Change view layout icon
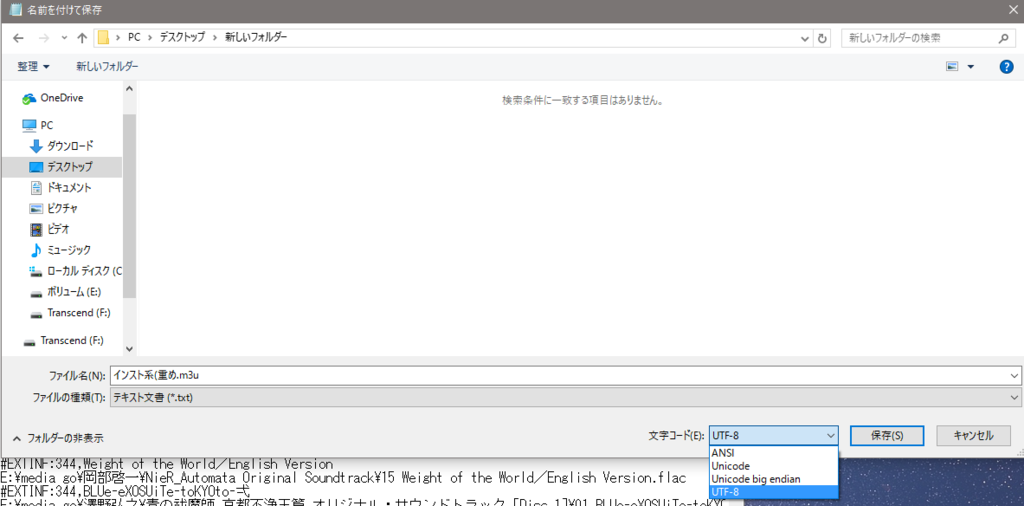1024x506 pixels. pyautogui.click(x=952, y=67)
